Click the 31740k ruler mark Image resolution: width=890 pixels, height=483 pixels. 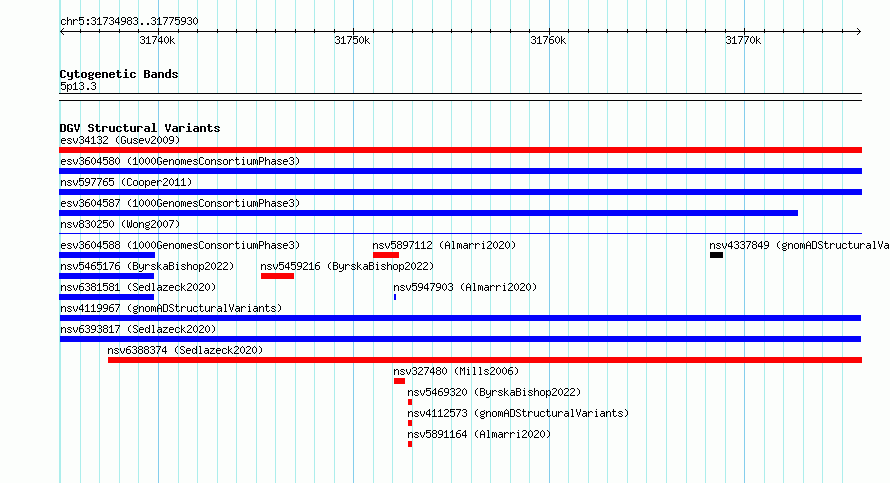point(157,40)
